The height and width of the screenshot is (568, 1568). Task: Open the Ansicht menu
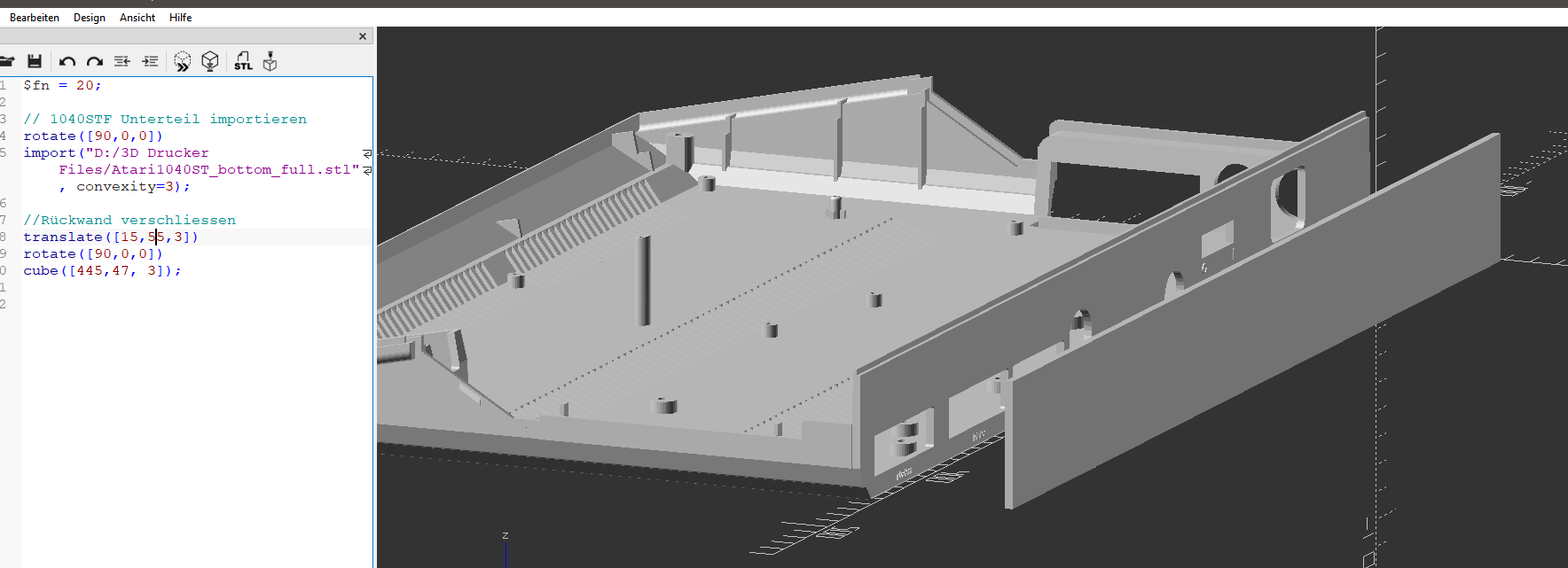137,18
